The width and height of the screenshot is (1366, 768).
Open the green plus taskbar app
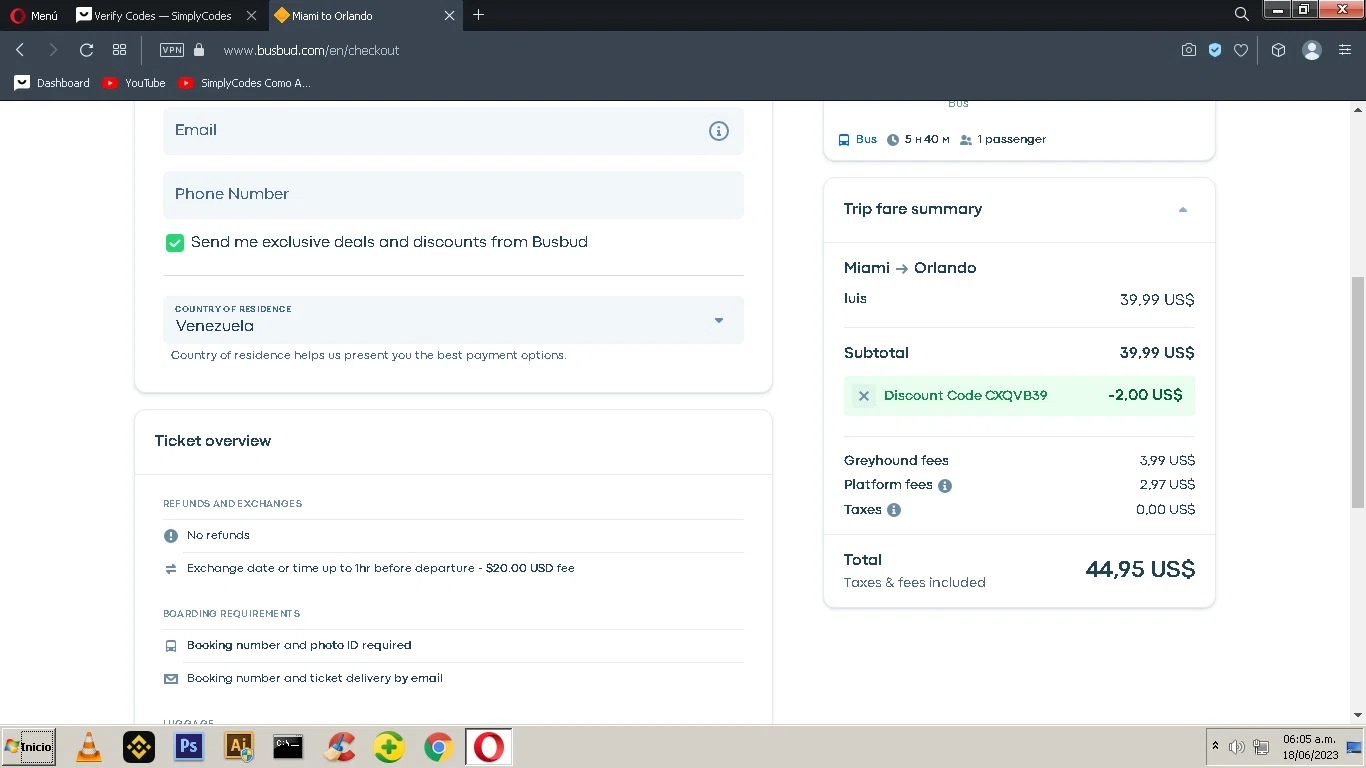389,747
